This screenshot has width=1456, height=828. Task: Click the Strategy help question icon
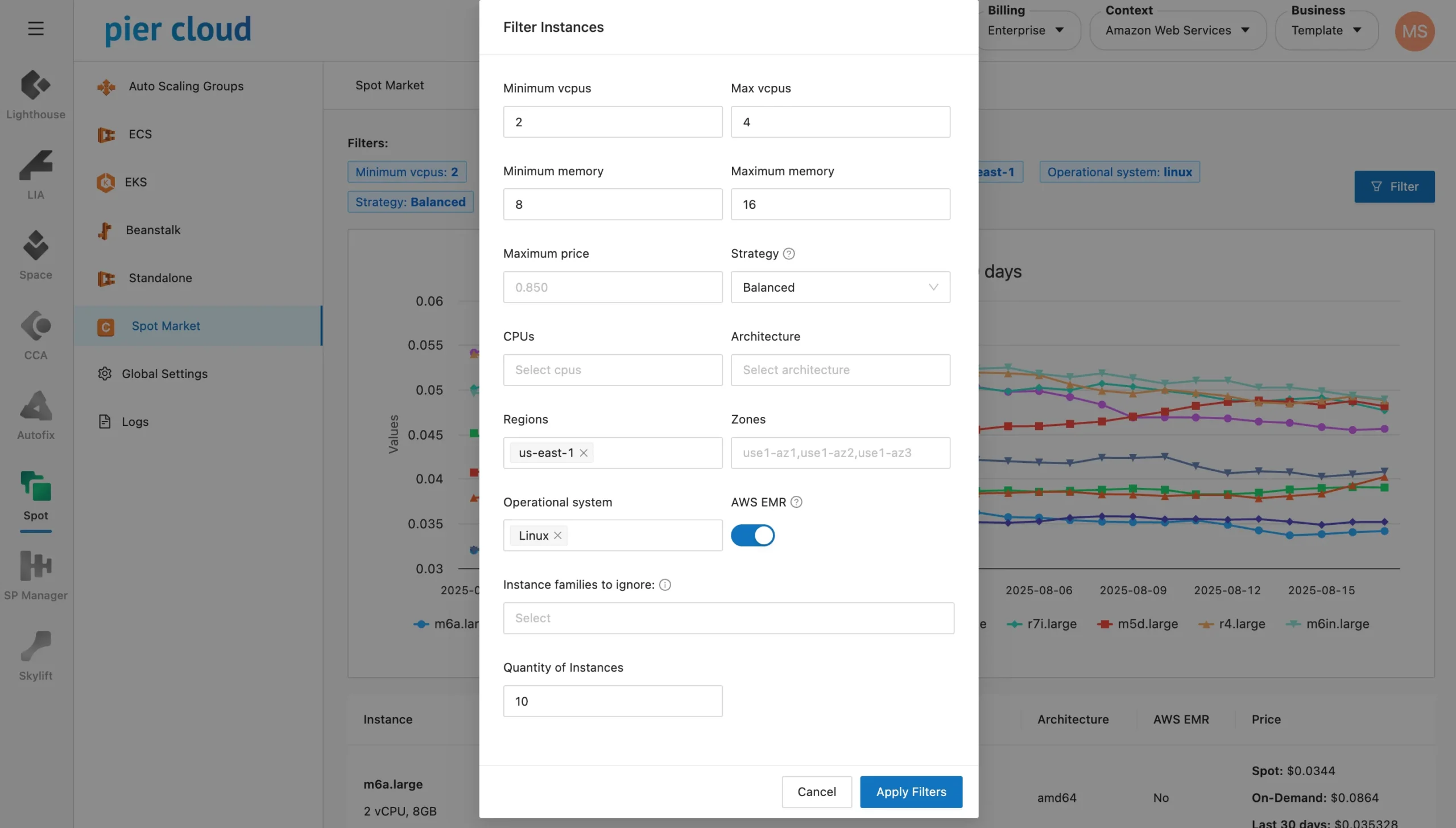point(789,254)
